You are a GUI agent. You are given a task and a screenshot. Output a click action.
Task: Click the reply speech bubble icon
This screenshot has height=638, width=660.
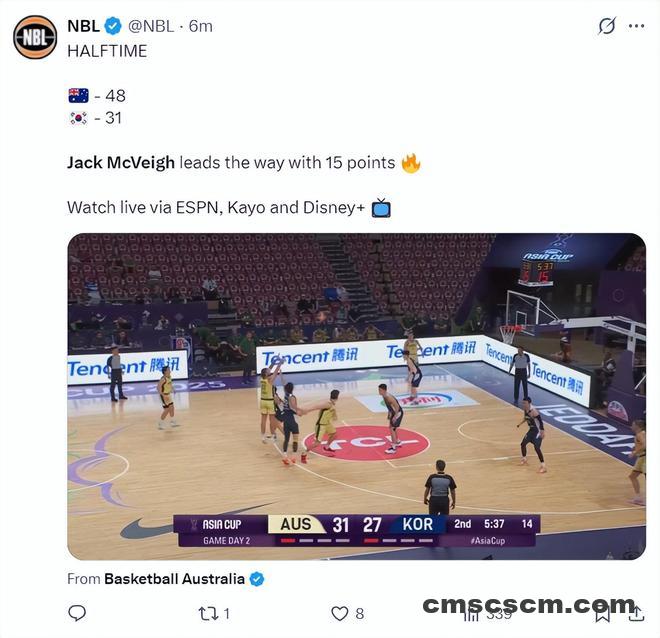tap(77, 613)
